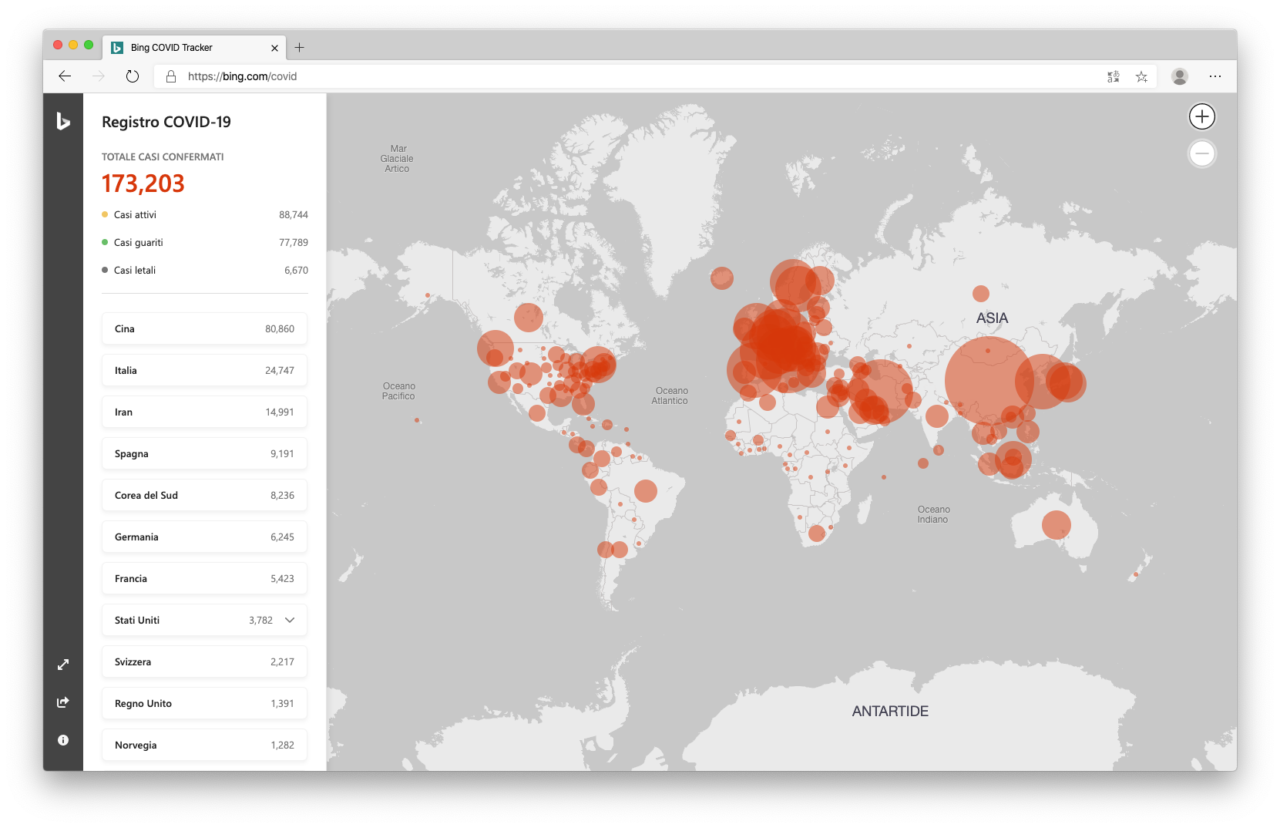Click the translate page icon in address bar
The width and height of the screenshot is (1280, 828).
[1112, 76]
